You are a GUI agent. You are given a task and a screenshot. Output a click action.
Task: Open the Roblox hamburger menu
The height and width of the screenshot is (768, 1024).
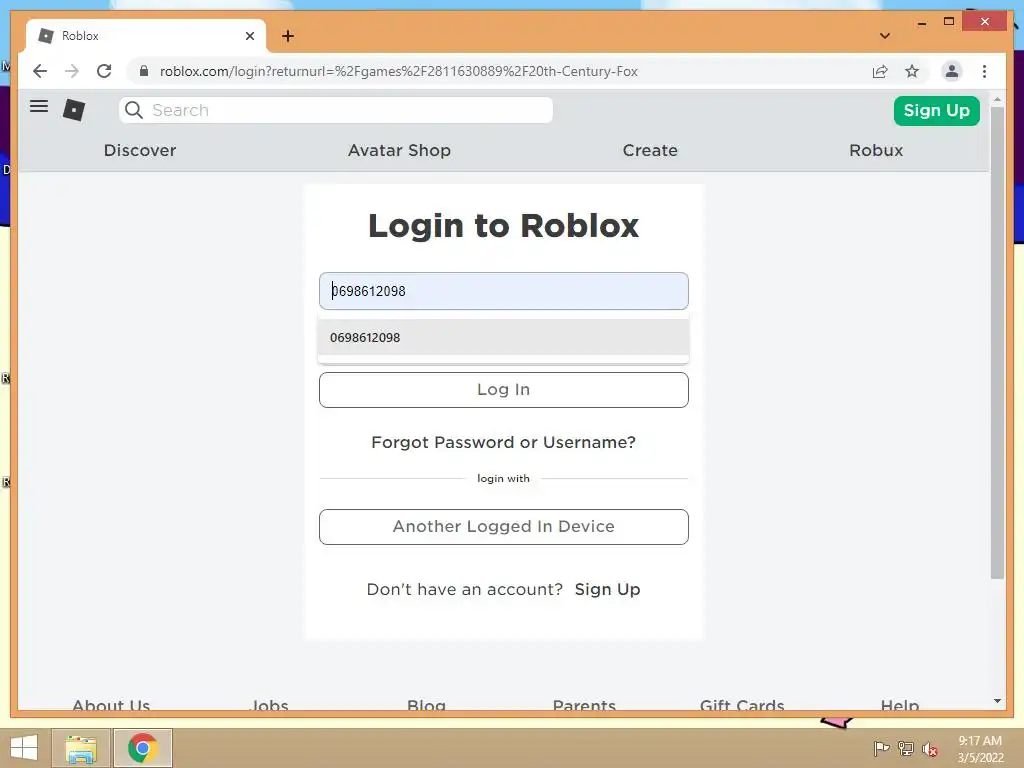coord(39,106)
